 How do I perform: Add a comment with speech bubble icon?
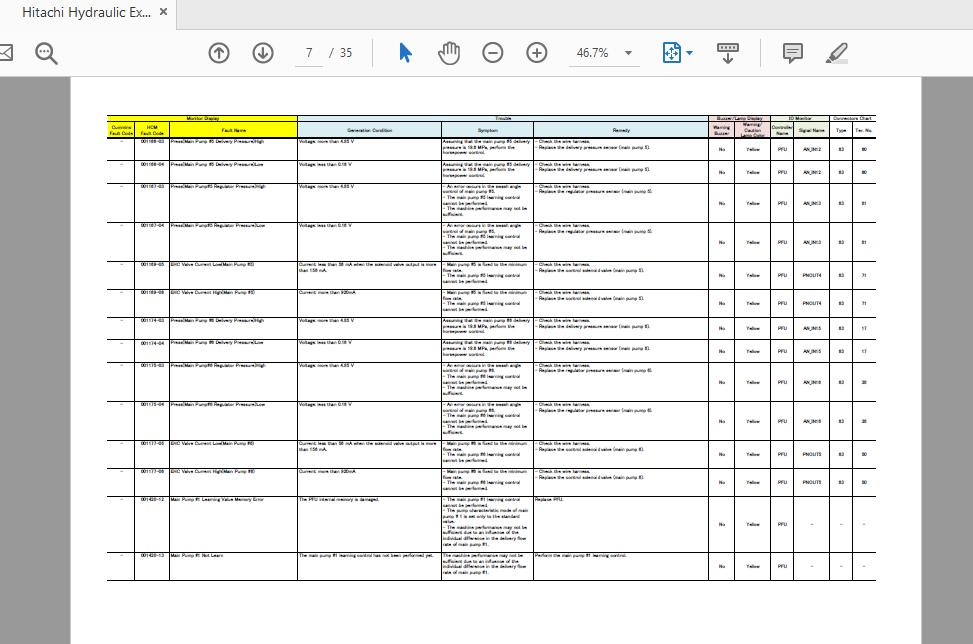pos(792,53)
